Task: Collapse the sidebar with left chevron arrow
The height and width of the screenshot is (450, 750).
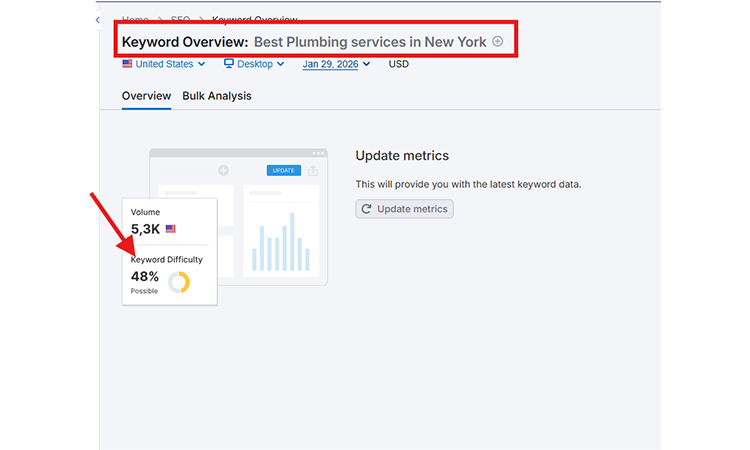Action: point(97,20)
